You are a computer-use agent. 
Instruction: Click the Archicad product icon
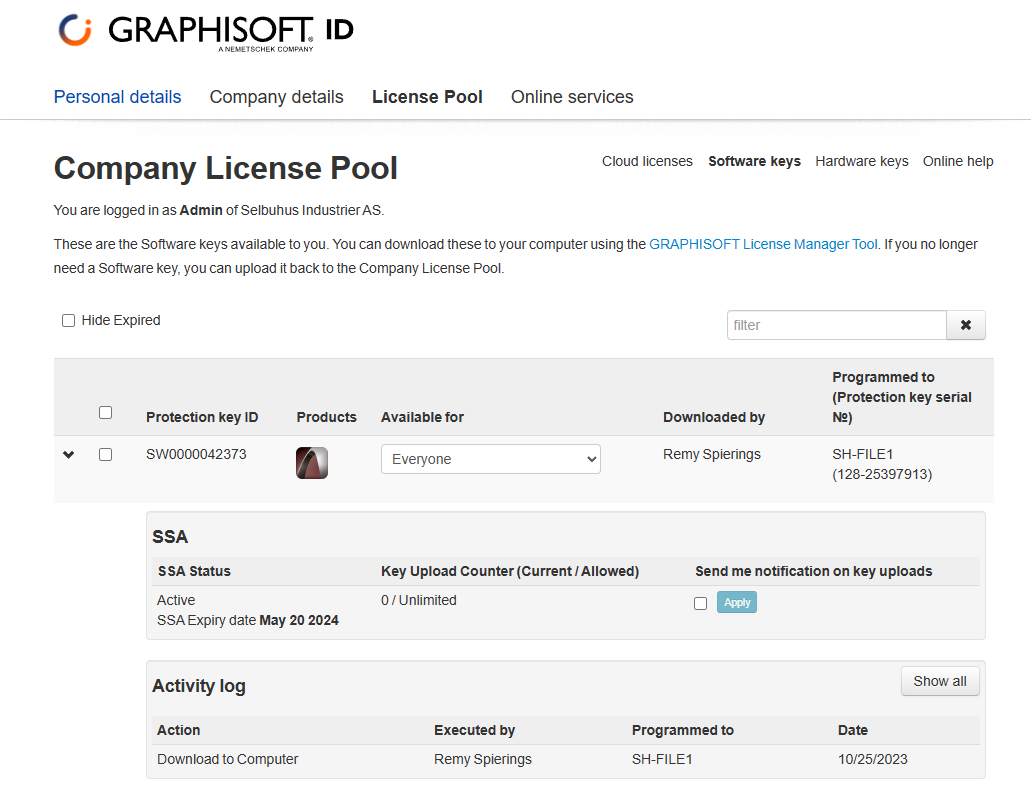pyautogui.click(x=312, y=462)
